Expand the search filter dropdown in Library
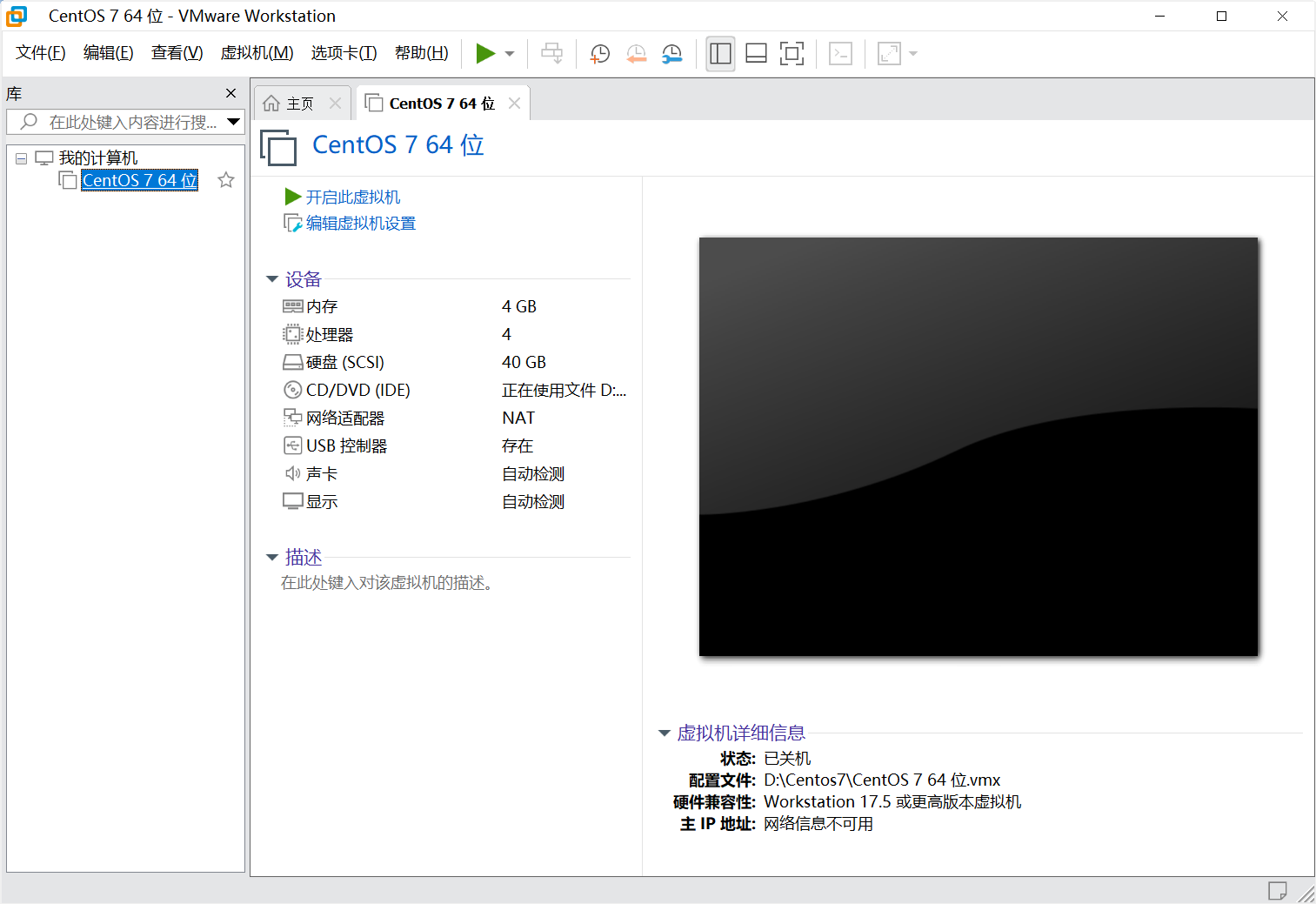Viewport: 1316px width, 904px height. (232, 122)
